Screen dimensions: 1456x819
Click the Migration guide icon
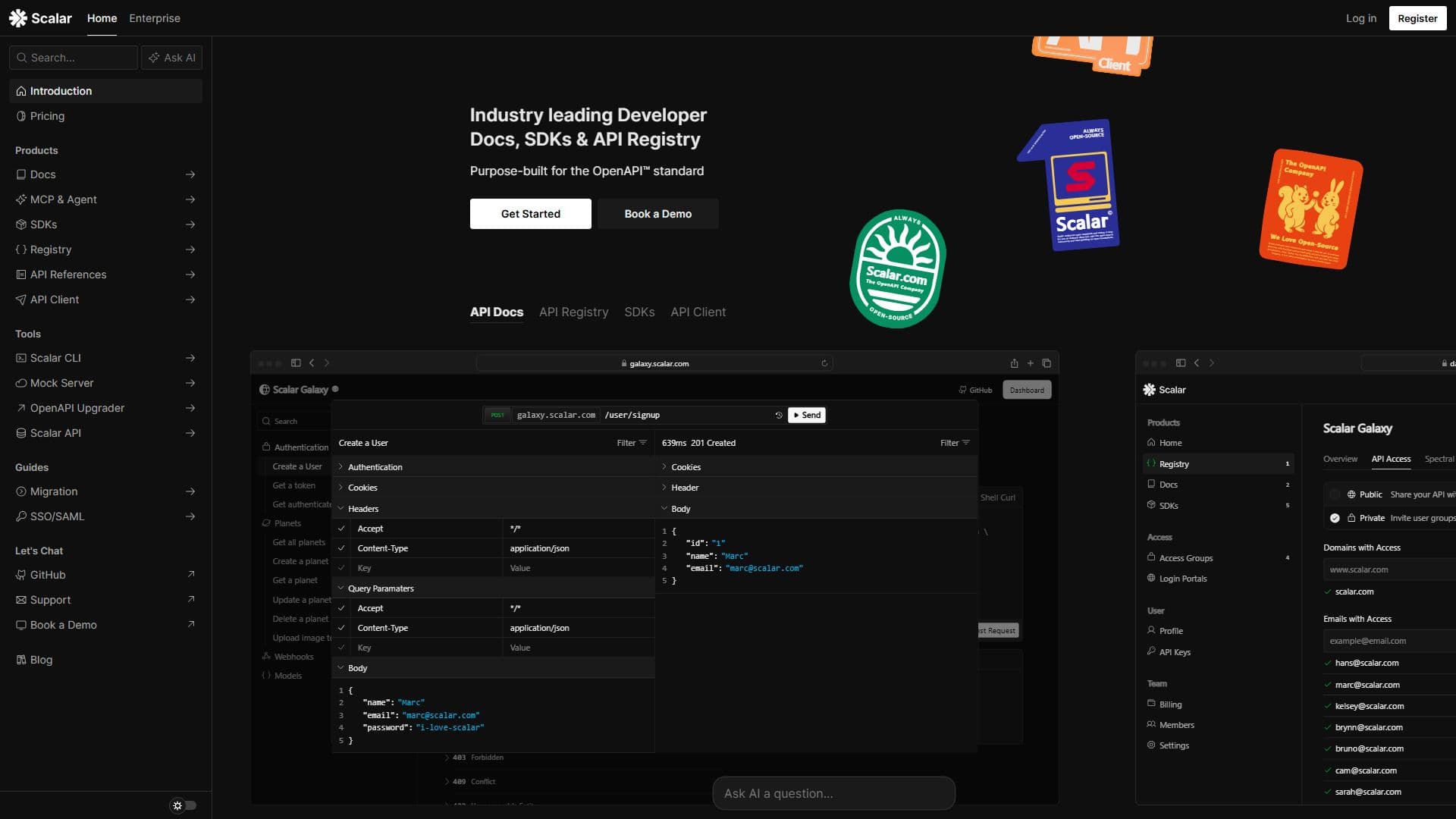tap(21, 491)
